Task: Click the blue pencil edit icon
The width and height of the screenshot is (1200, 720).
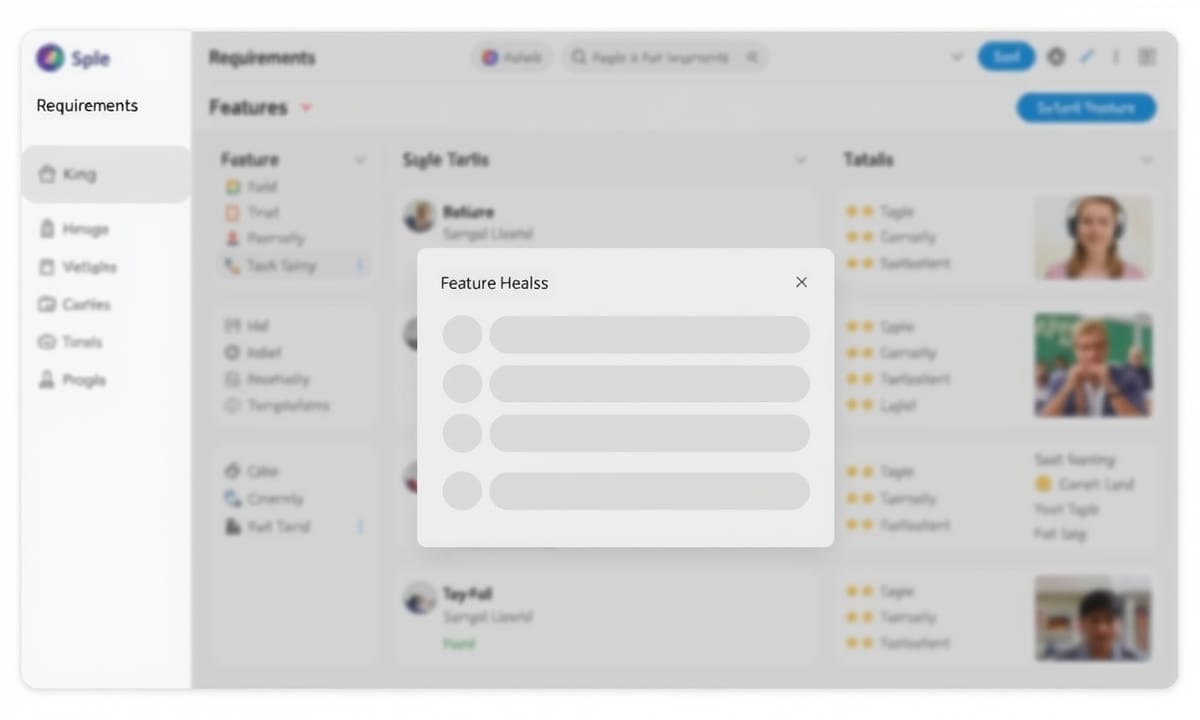Action: click(x=1088, y=57)
